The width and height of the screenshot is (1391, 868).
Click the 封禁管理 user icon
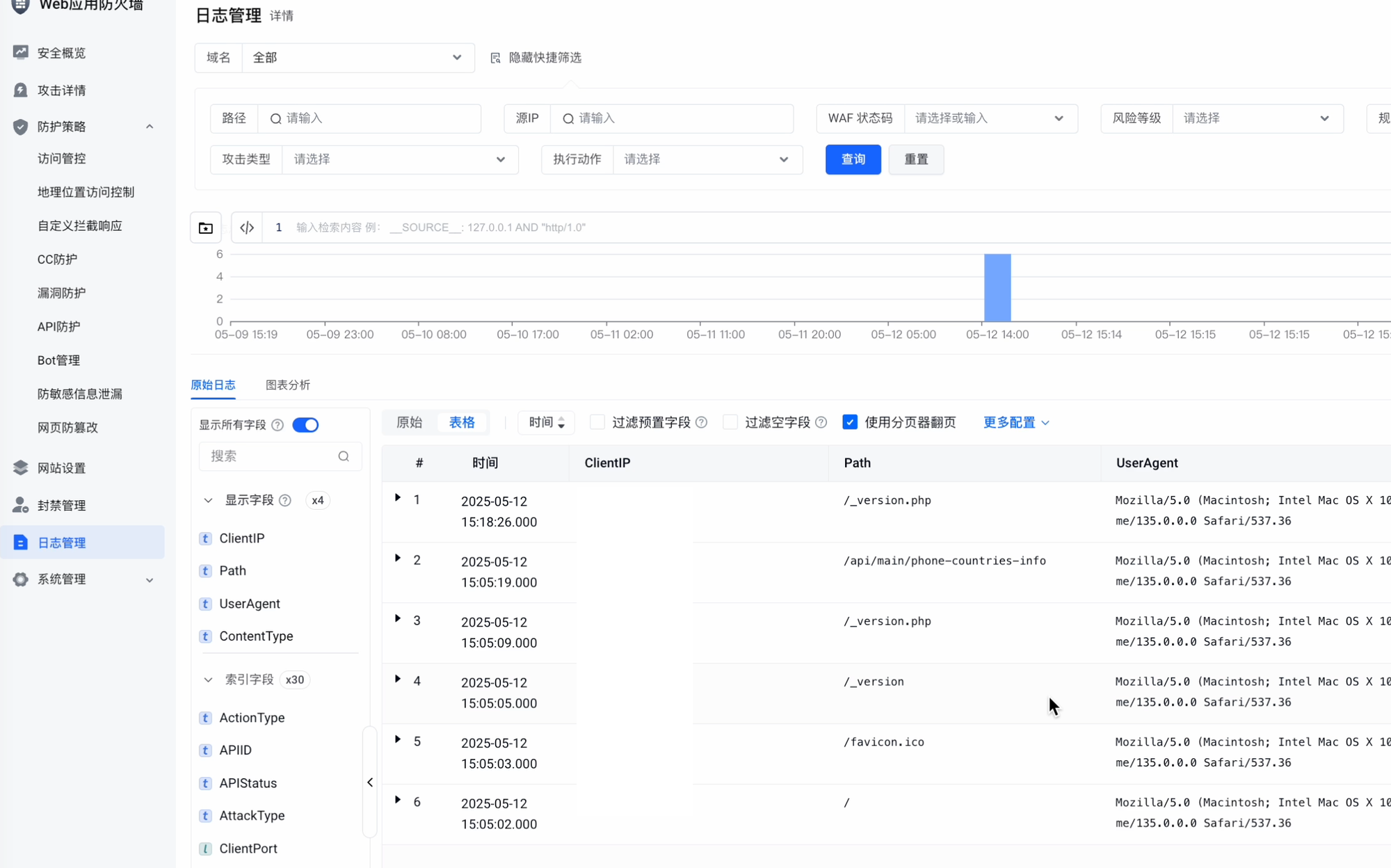click(x=20, y=505)
